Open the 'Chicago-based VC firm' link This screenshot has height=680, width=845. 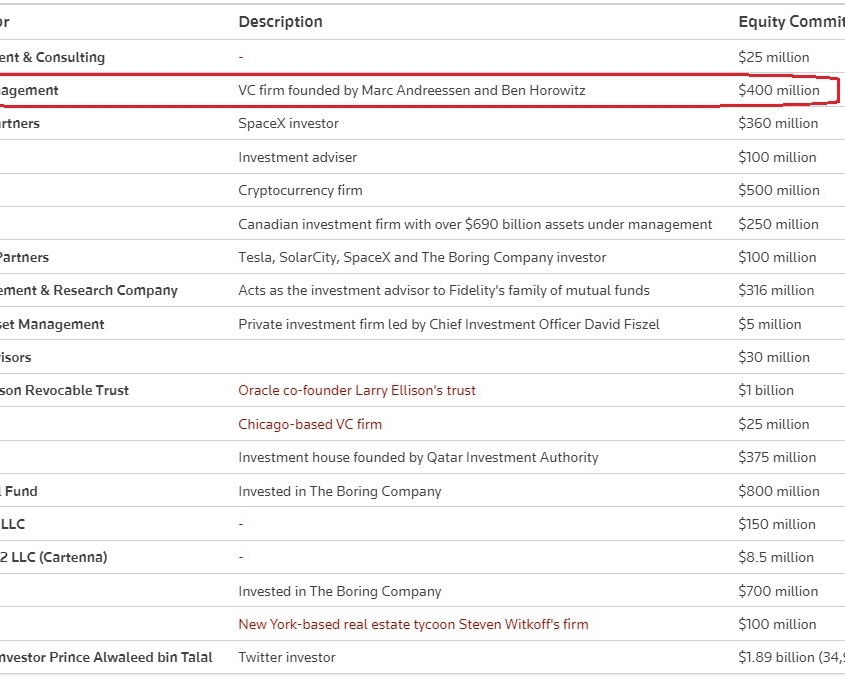[310, 424]
